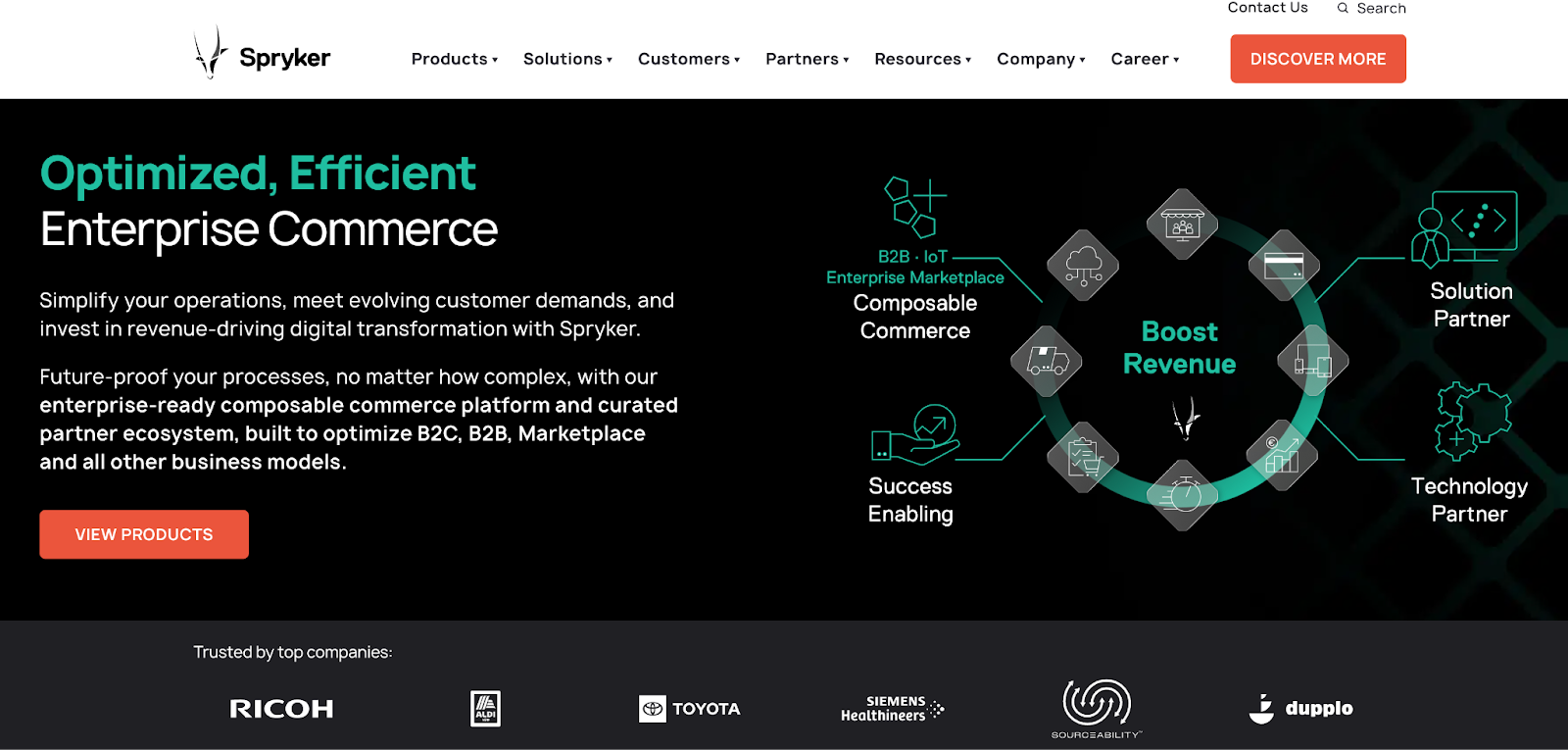1568x750 pixels.
Task: Click the Success Enabling label
Action: point(910,500)
